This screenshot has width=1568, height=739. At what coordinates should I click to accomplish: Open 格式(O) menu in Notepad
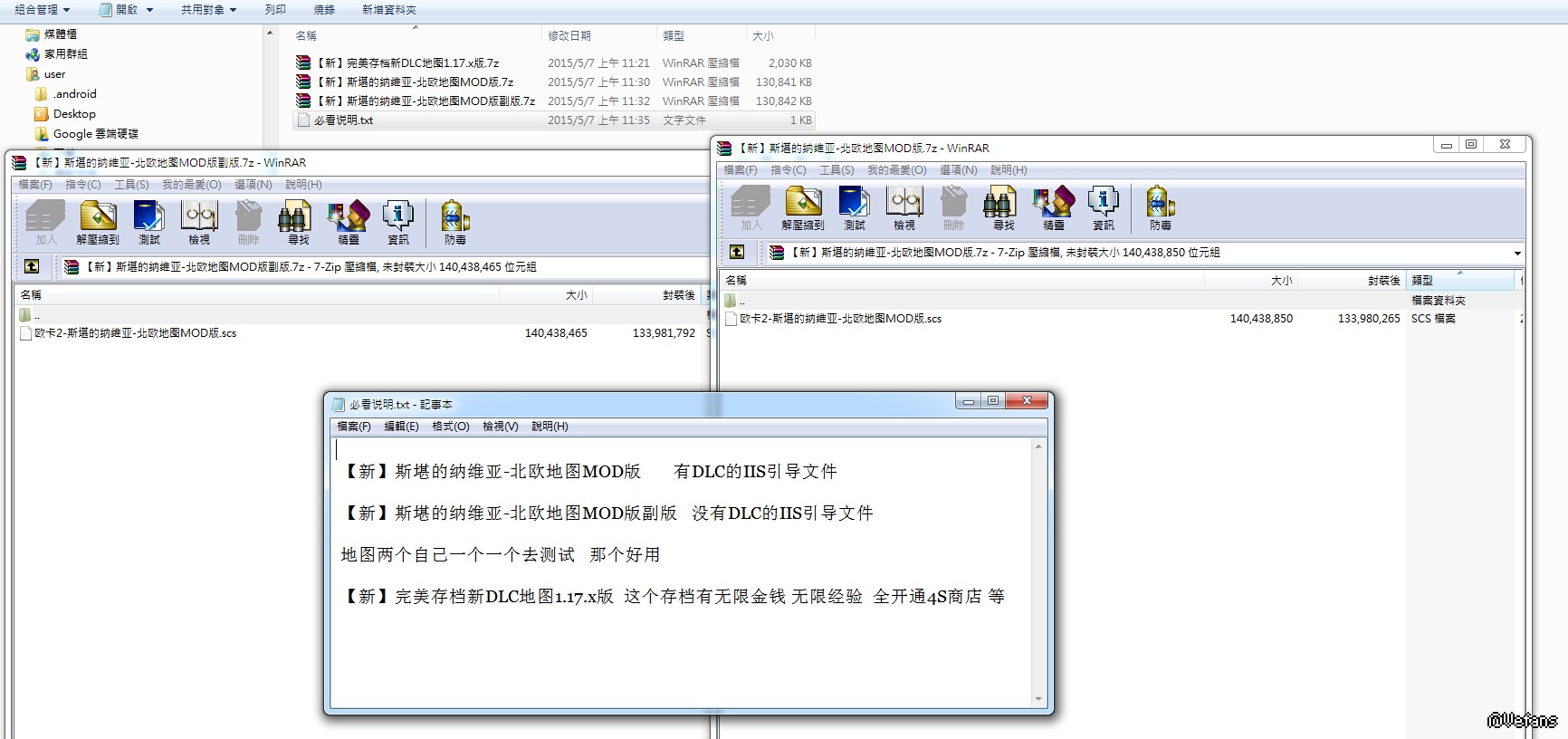[451, 427]
